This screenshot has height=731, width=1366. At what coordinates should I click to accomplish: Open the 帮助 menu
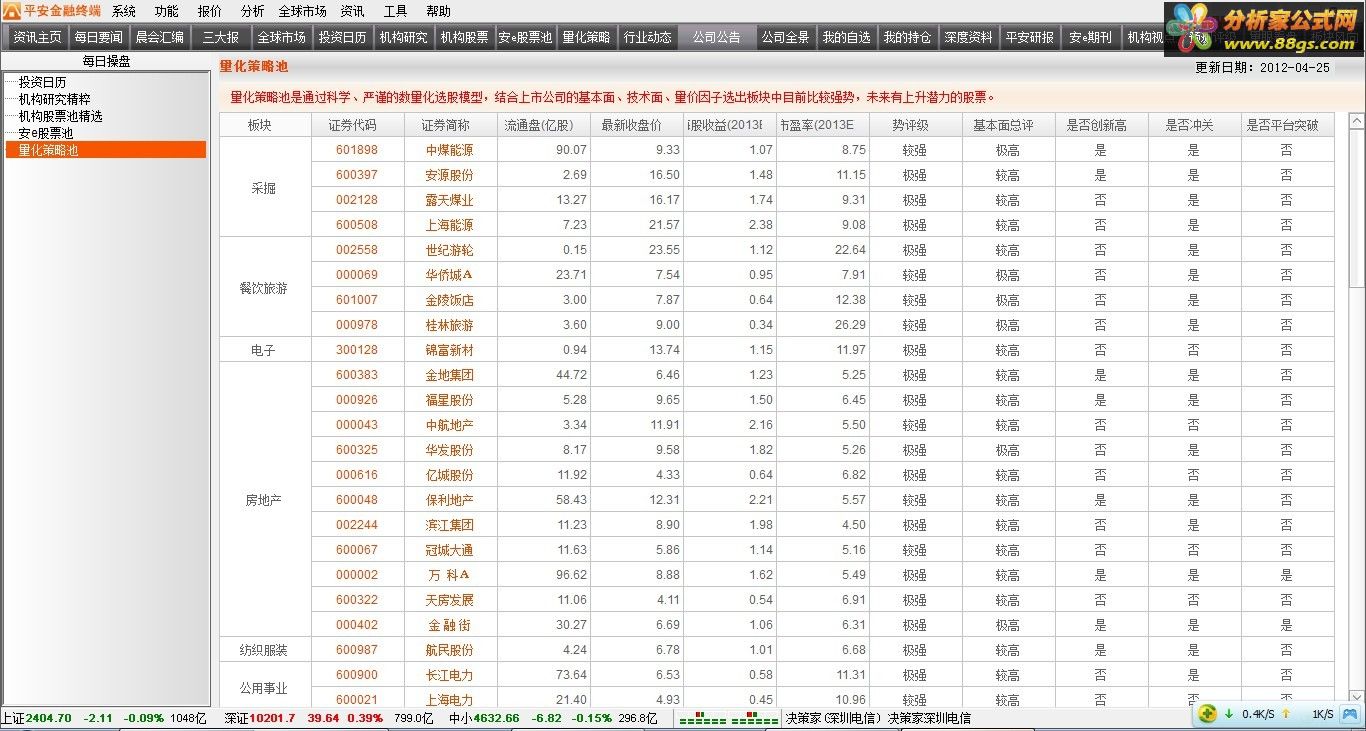click(438, 11)
